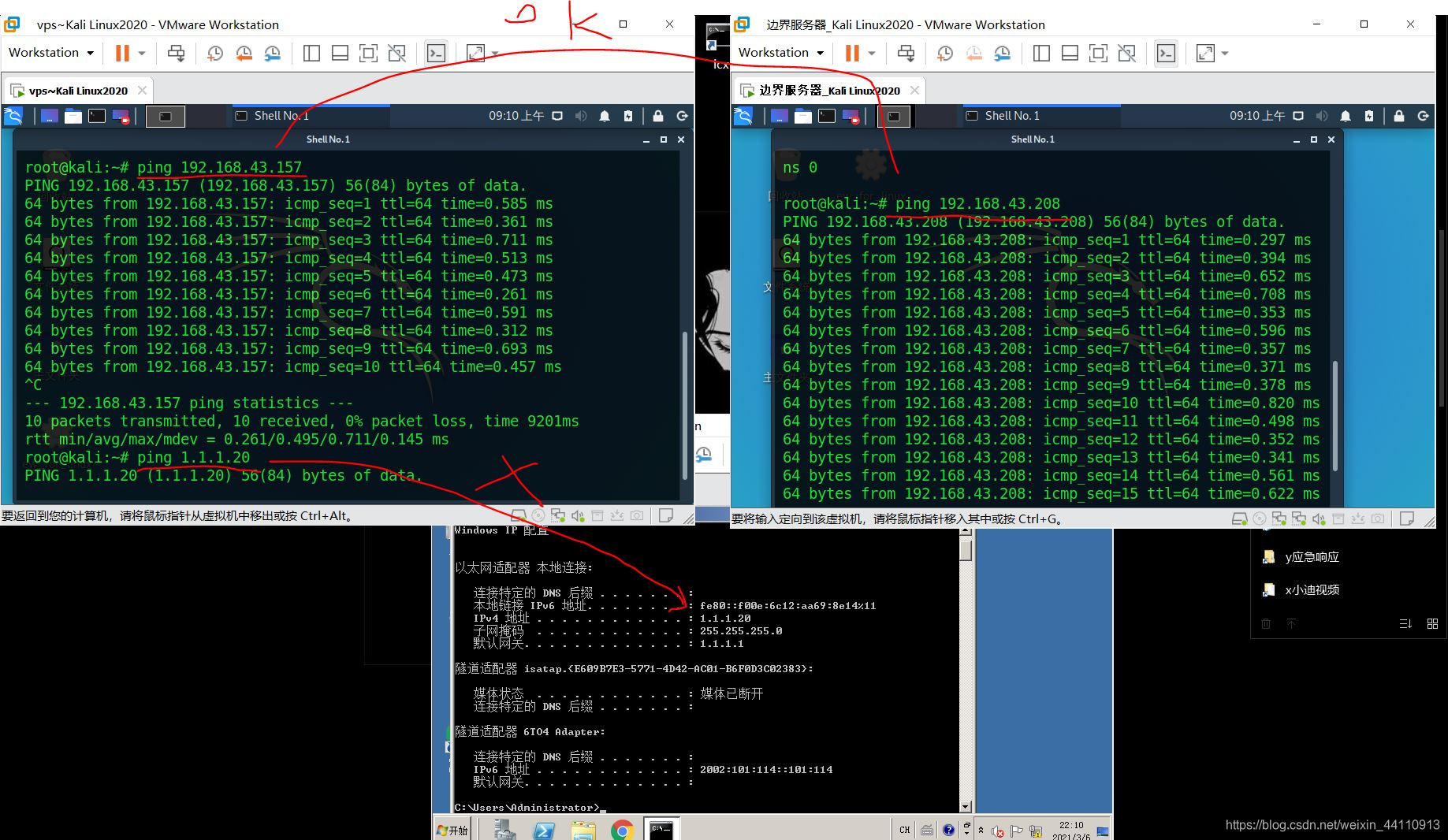Pause the vps Kali virtual machine
The height and width of the screenshot is (840, 1448).
pos(122,53)
